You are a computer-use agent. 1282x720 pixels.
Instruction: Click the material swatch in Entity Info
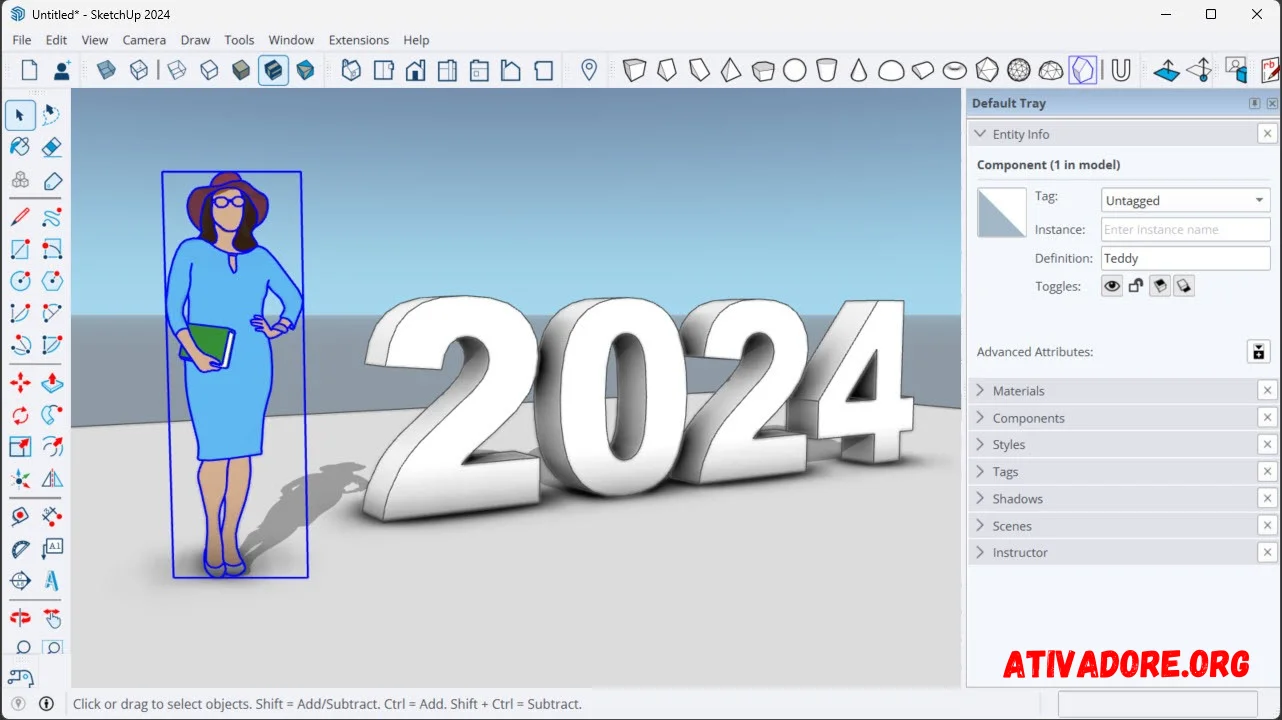click(1002, 212)
